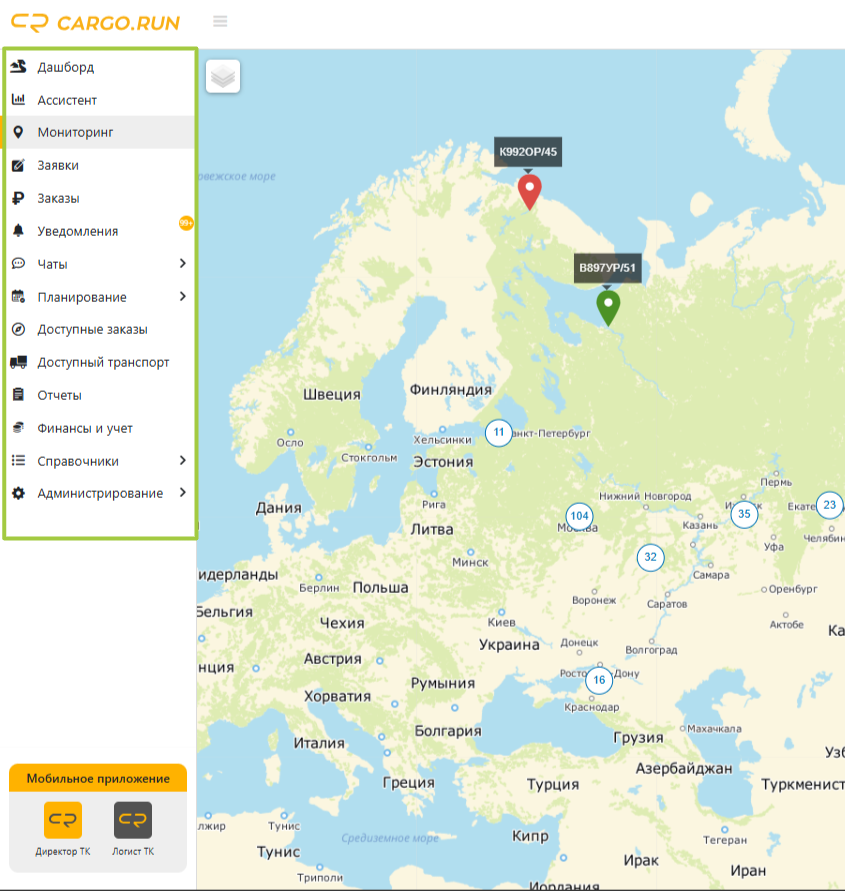Image resolution: width=845 pixels, height=891 pixels.
Task: Open the cluster of 23 near Yekaterinburg
Action: coord(830,505)
